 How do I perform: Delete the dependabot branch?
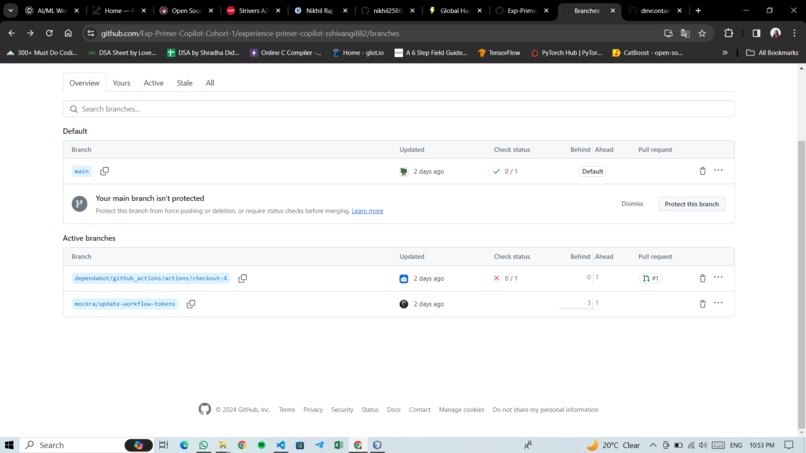(702, 278)
